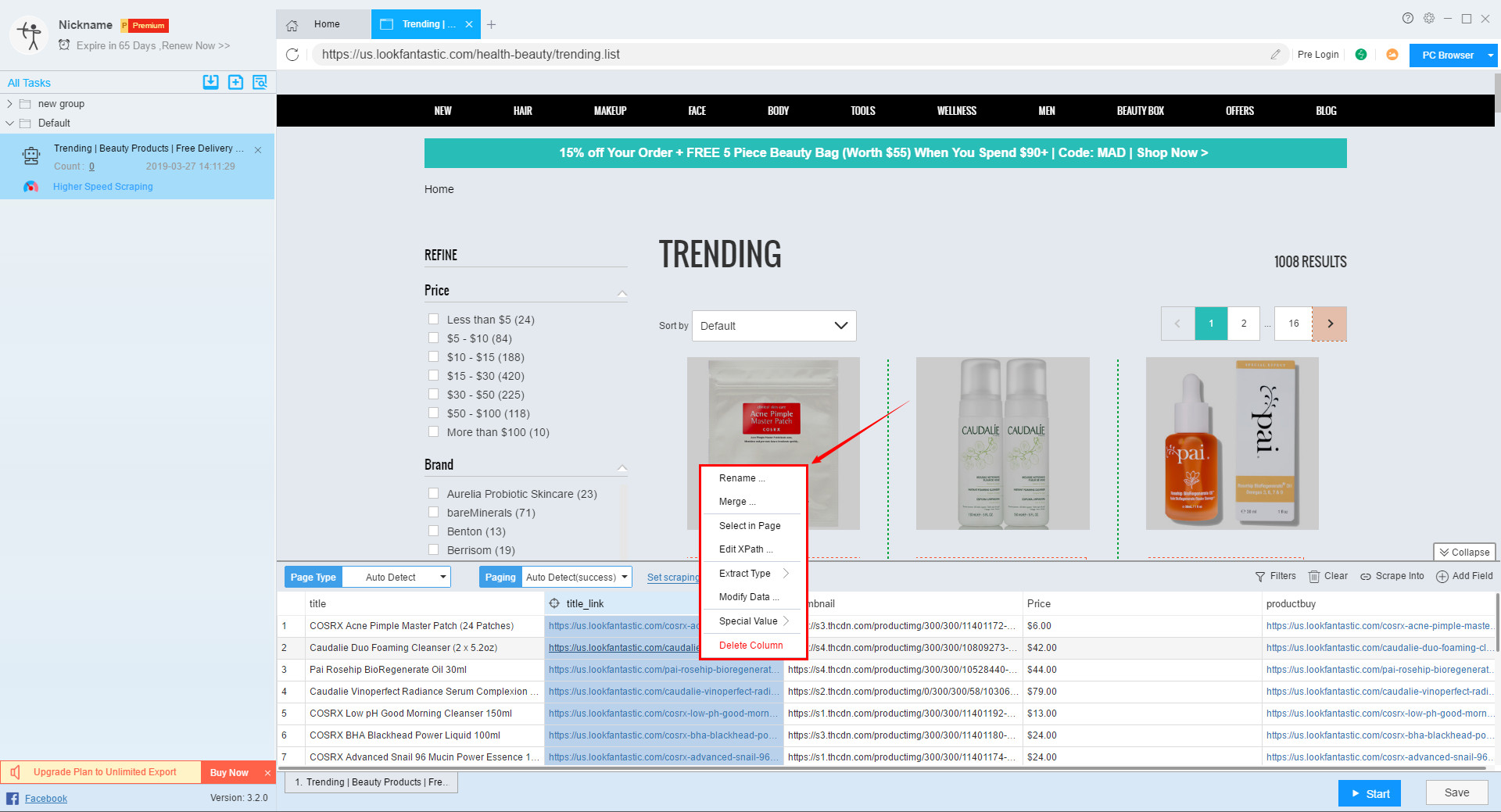This screenshot has height=812, width=1501.
Task: Check the $5 - $10 price filter
Action: 433,338
